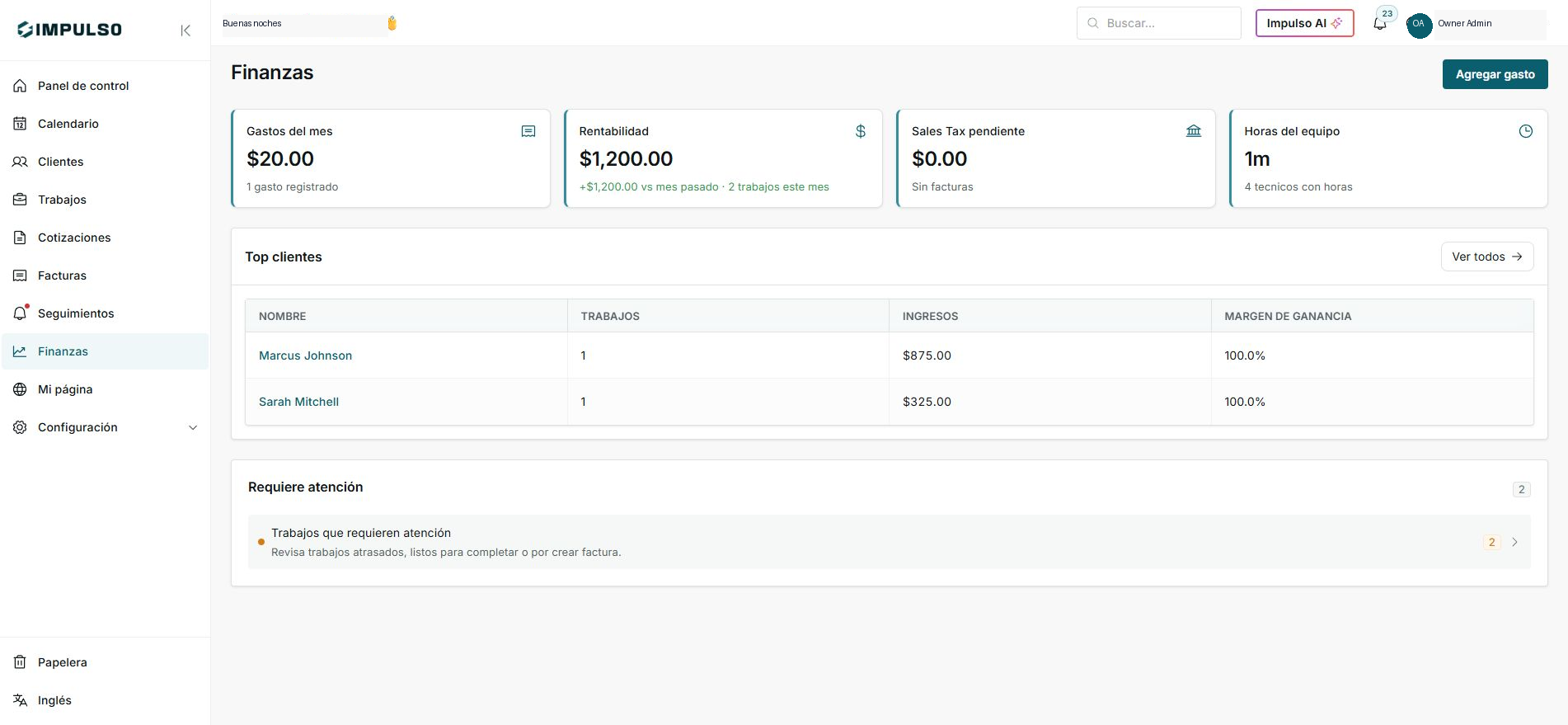This screenshot has height=725, width=1568.
Task: Click the translate icon beside Inglés
Action: pos(21,700)
